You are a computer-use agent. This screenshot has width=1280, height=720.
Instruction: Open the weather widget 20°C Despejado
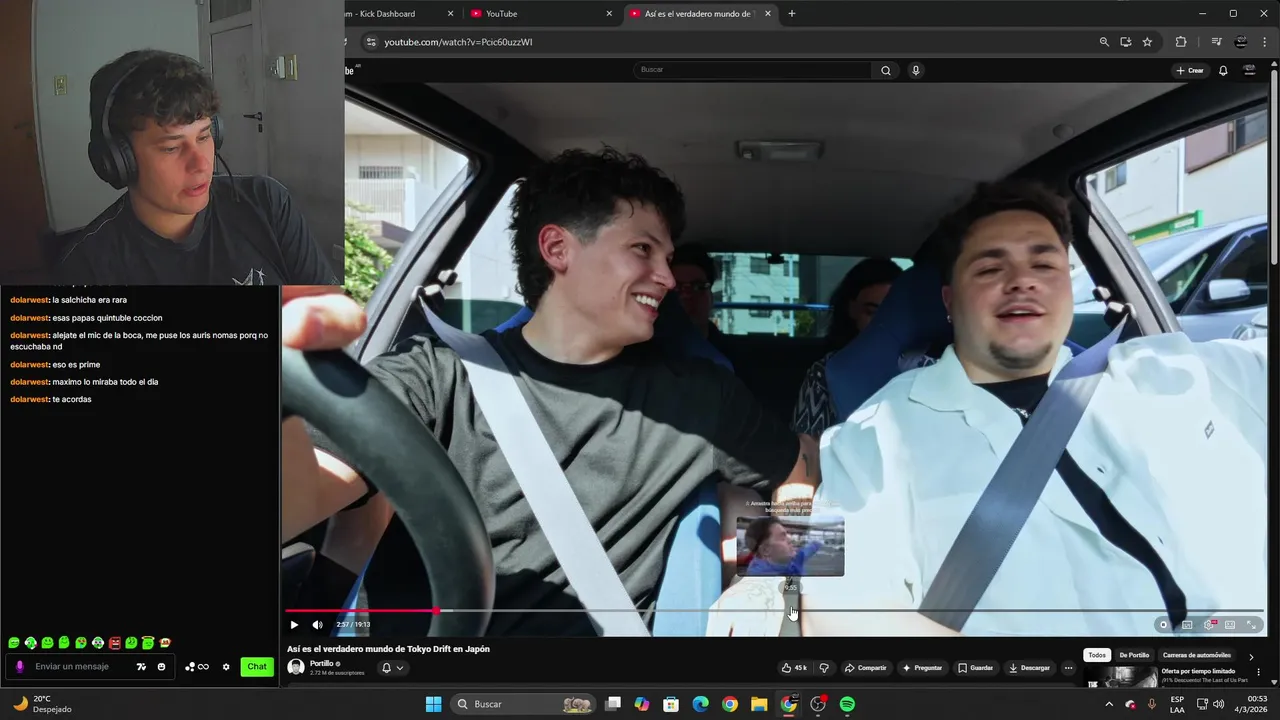(x=42, y=704)
